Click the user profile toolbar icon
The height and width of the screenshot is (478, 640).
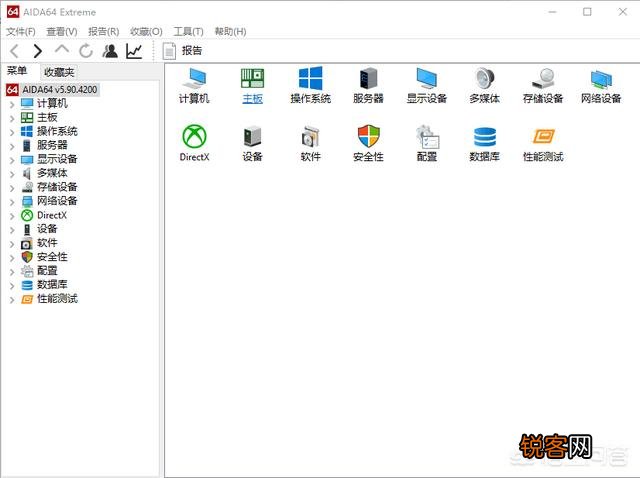coord(110,51)
